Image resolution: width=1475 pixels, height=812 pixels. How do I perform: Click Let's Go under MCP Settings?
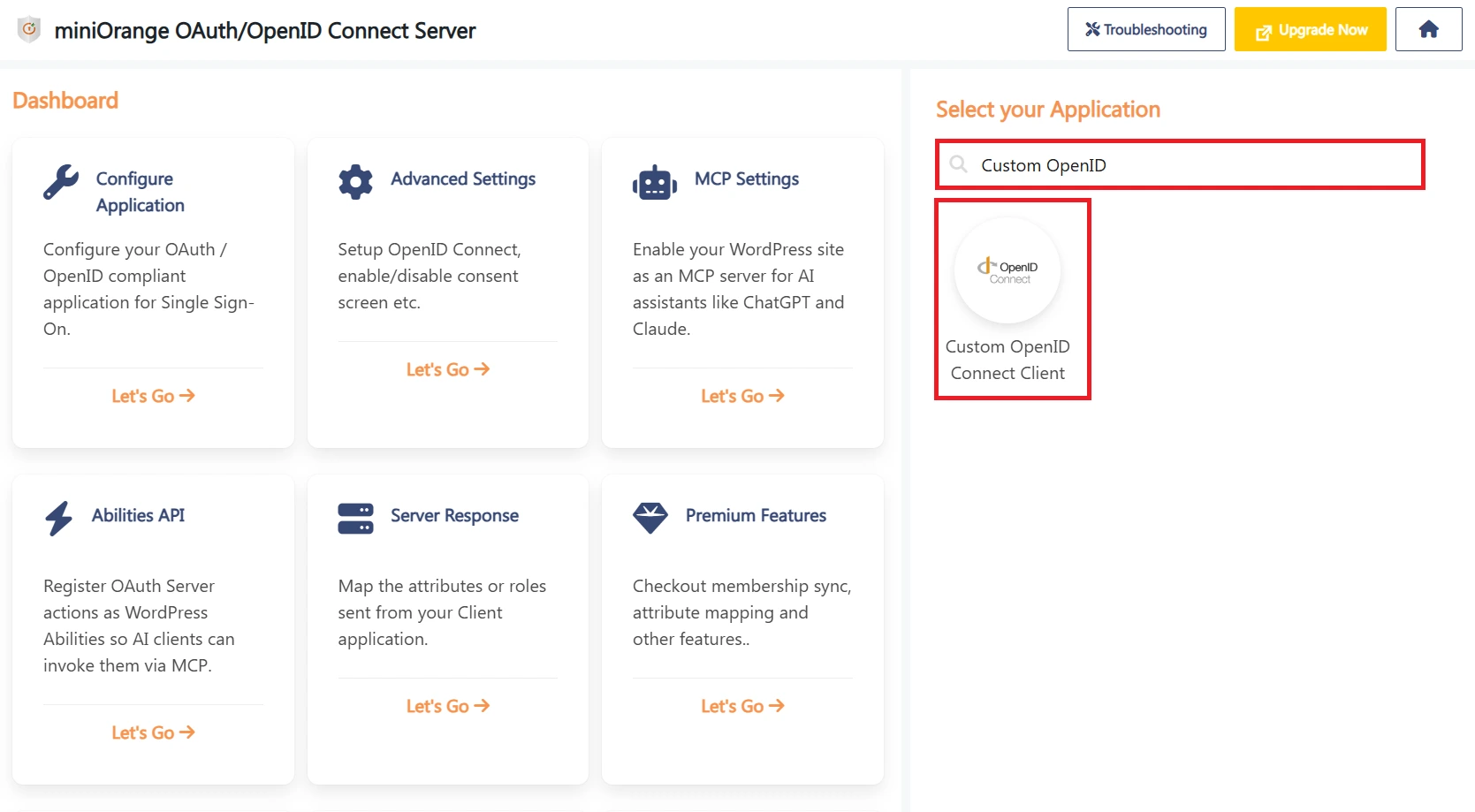click(742, 396)
